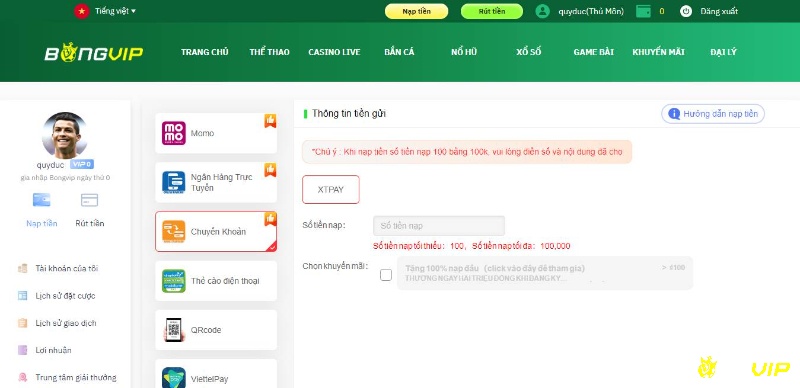Screen dimensions: 800x388
Task: Click the Momo logo icon
Action: pyautogui.click(x=173, y=133)
